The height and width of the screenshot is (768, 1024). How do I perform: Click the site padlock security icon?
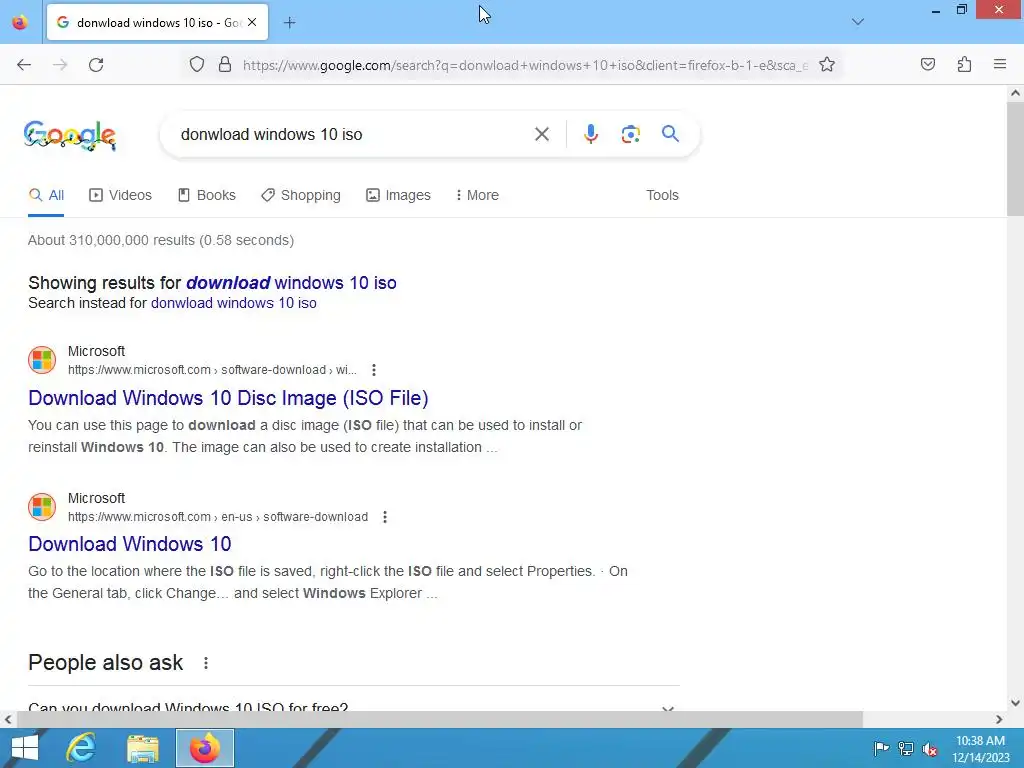point(225,65)
